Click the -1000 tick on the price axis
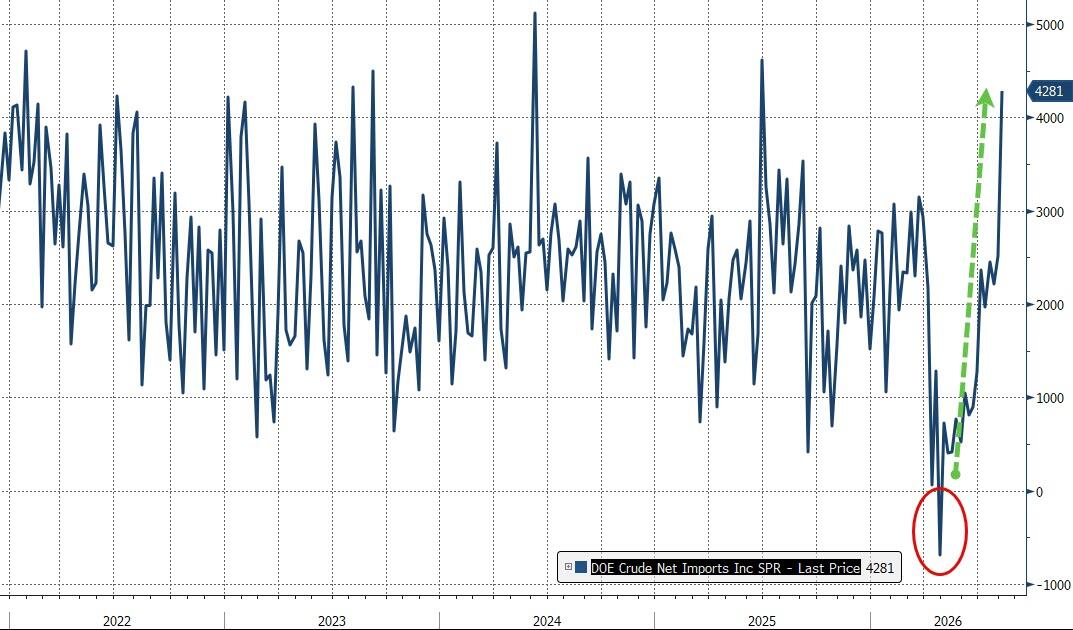Image resolution: width=1073 pixels, height=630 pixels. 1051,585
